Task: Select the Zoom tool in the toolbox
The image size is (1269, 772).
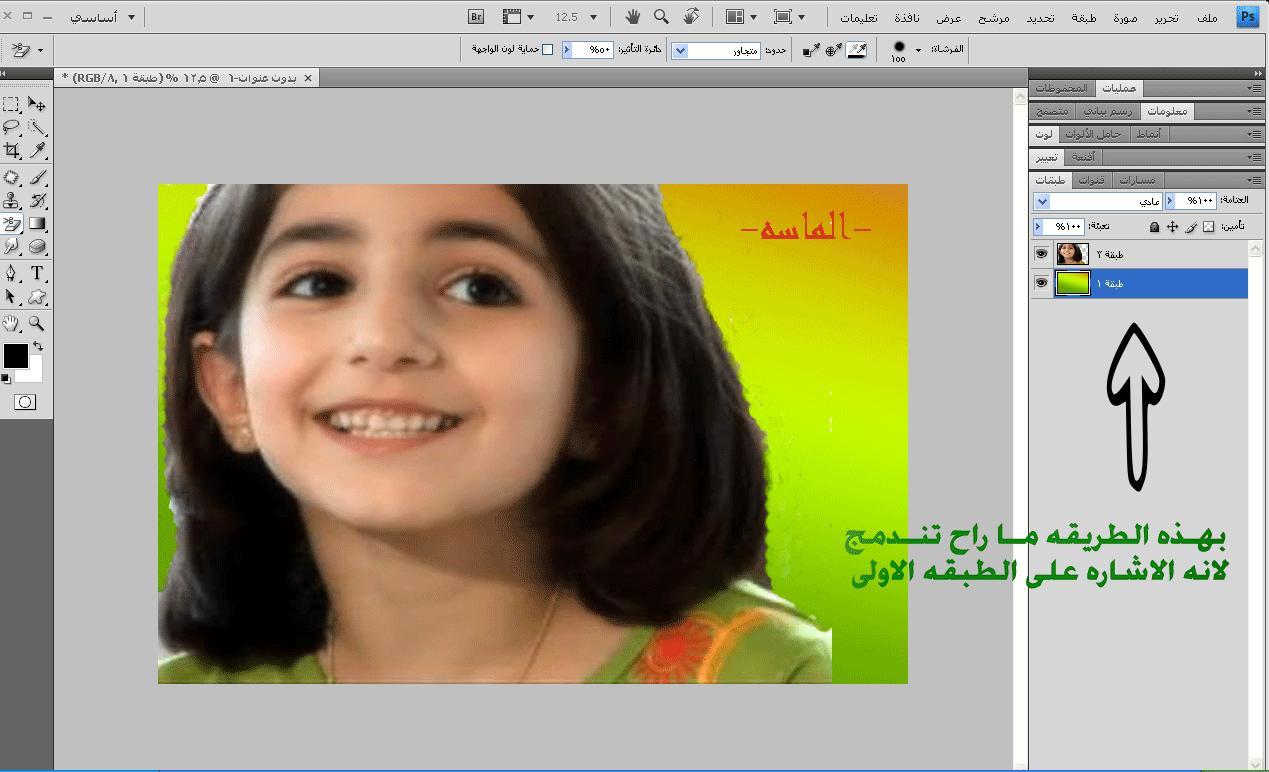Action: point(37,323)
